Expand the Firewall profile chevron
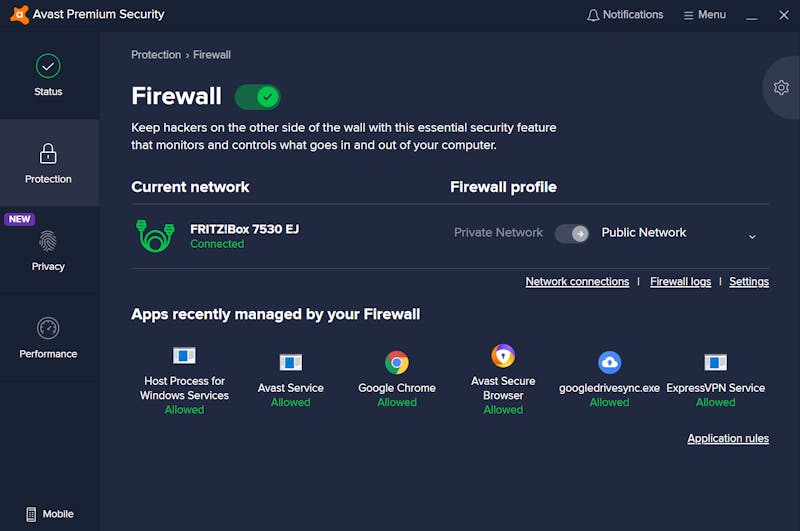The image size is (800, 531). (752, 237)
